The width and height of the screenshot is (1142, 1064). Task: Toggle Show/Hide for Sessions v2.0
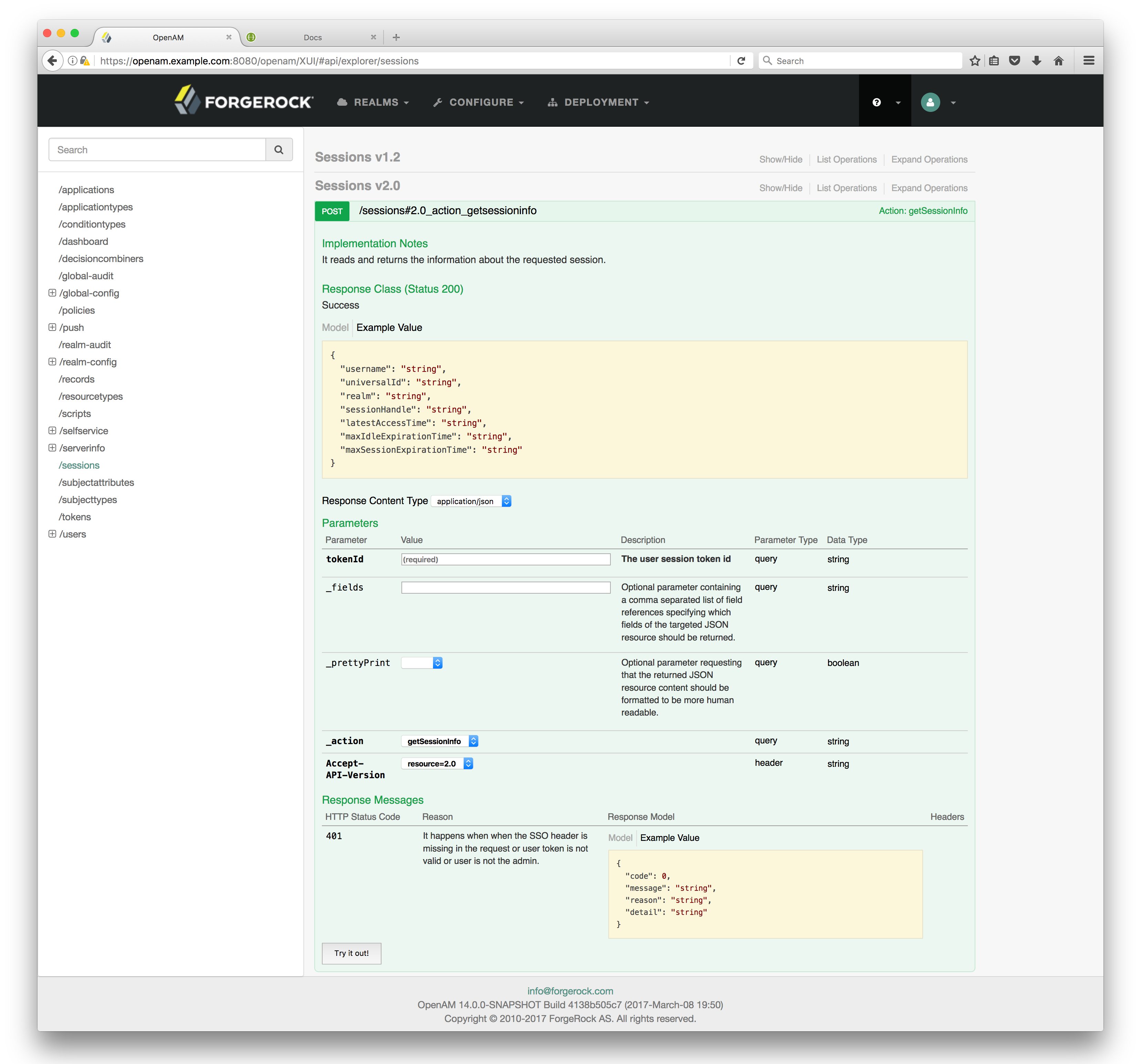781,188
